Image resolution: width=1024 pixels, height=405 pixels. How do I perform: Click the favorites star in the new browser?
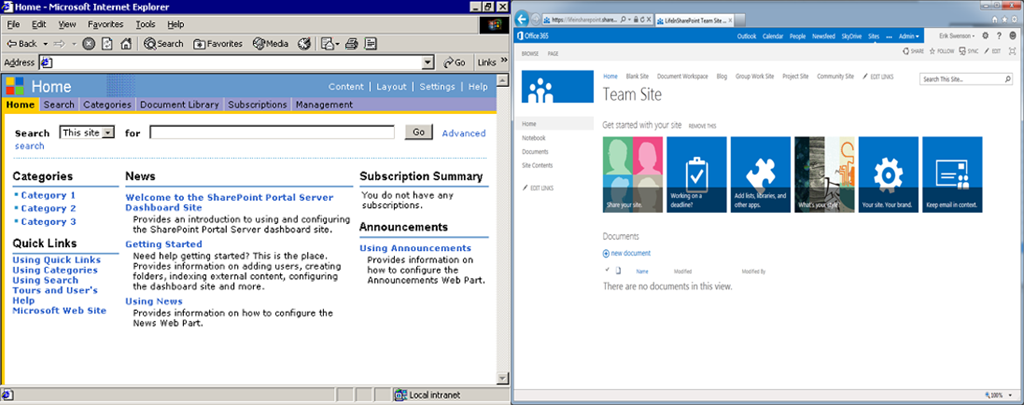click(x=1004, y=20)
